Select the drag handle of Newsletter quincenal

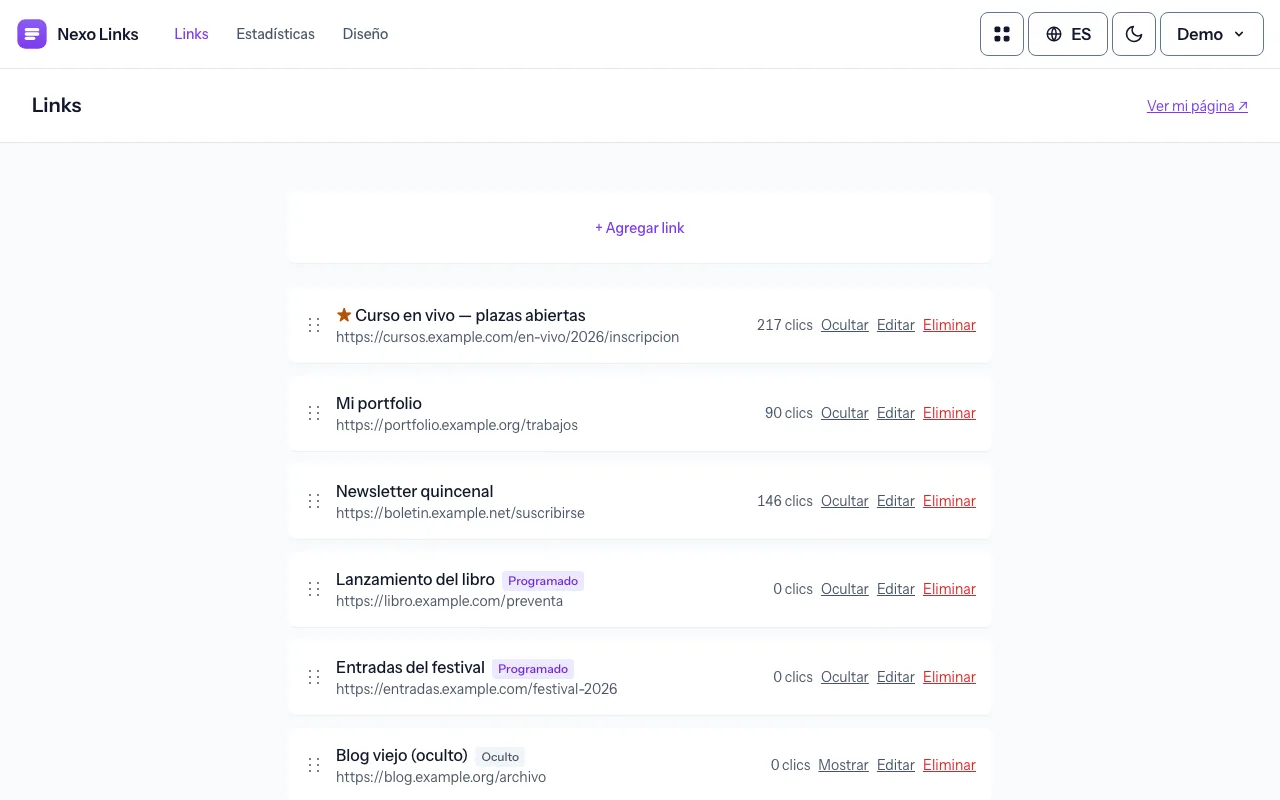[x=314, y=501]
